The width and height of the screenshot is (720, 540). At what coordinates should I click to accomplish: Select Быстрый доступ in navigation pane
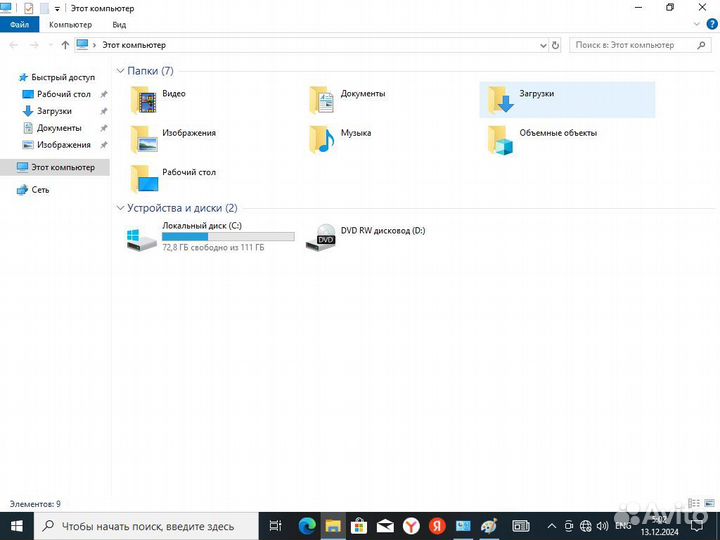tap(63, 77)
